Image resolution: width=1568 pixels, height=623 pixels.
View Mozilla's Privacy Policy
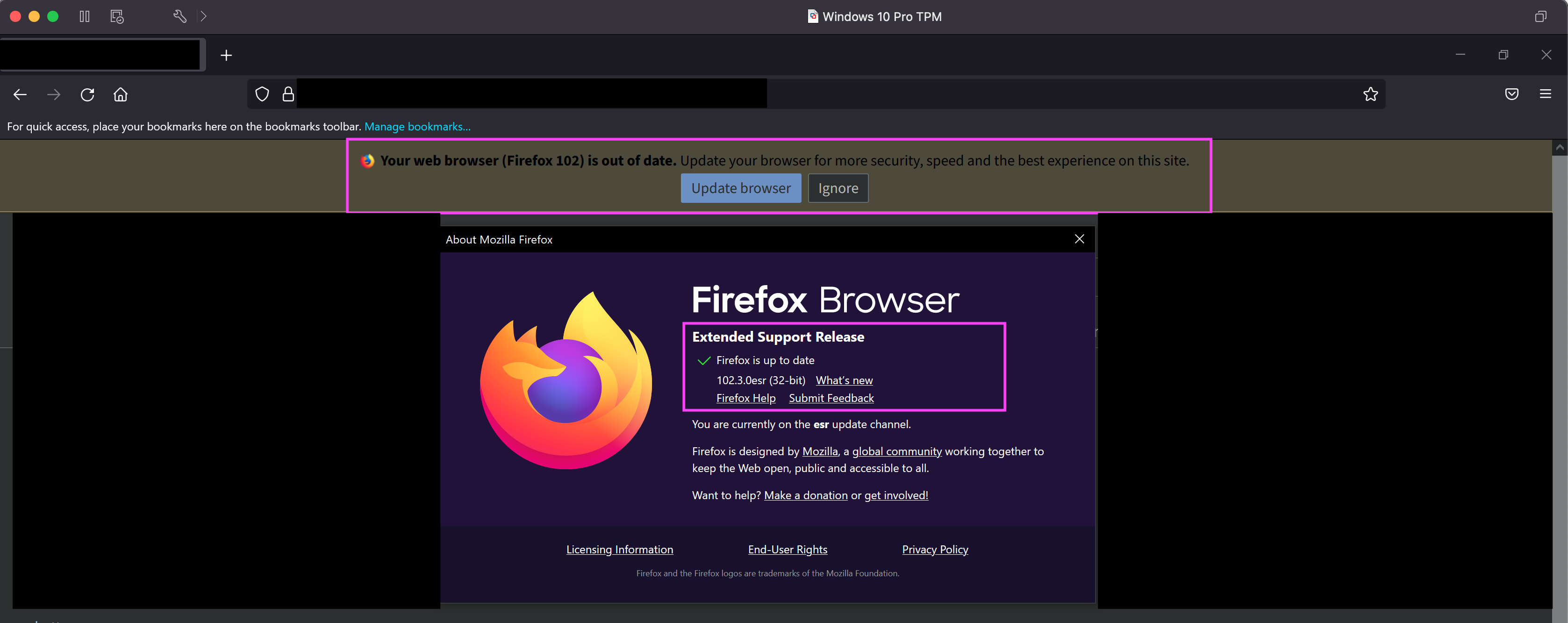935,549
